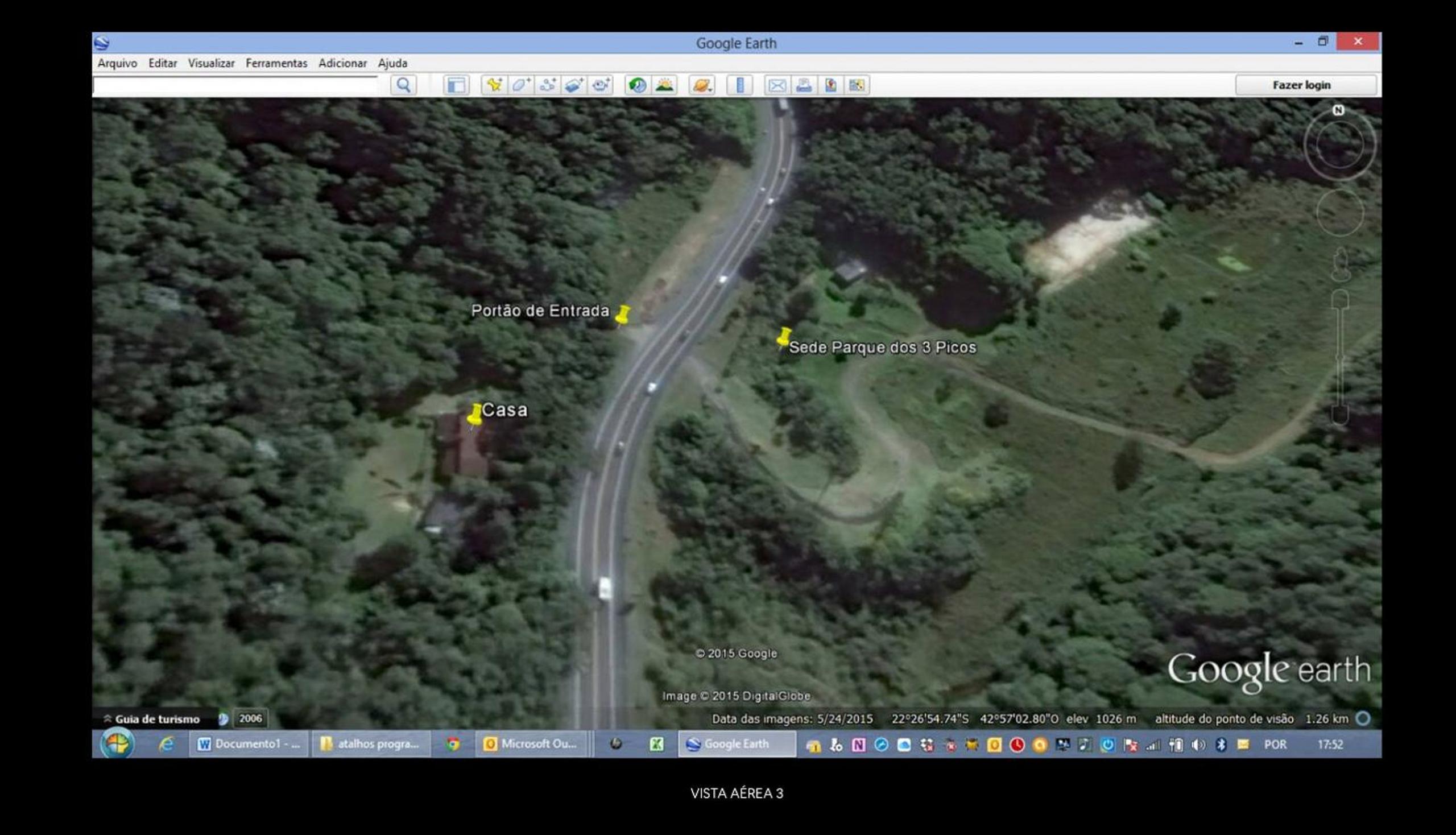Click the search magnifier button
This screenshot has height=835, width=1456.
(x=404, y=85)
